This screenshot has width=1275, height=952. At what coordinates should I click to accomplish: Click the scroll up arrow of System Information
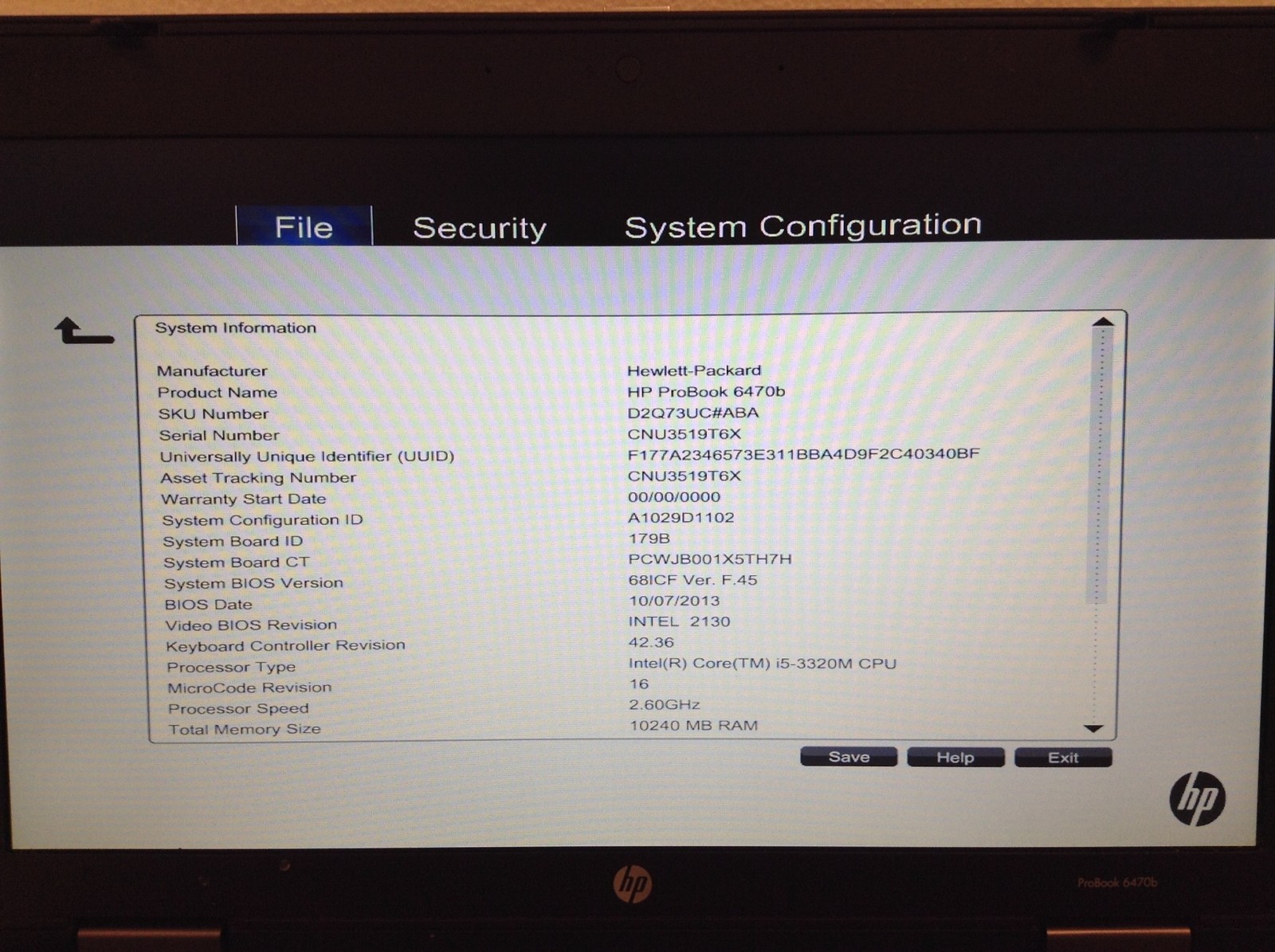[1103, 322]
